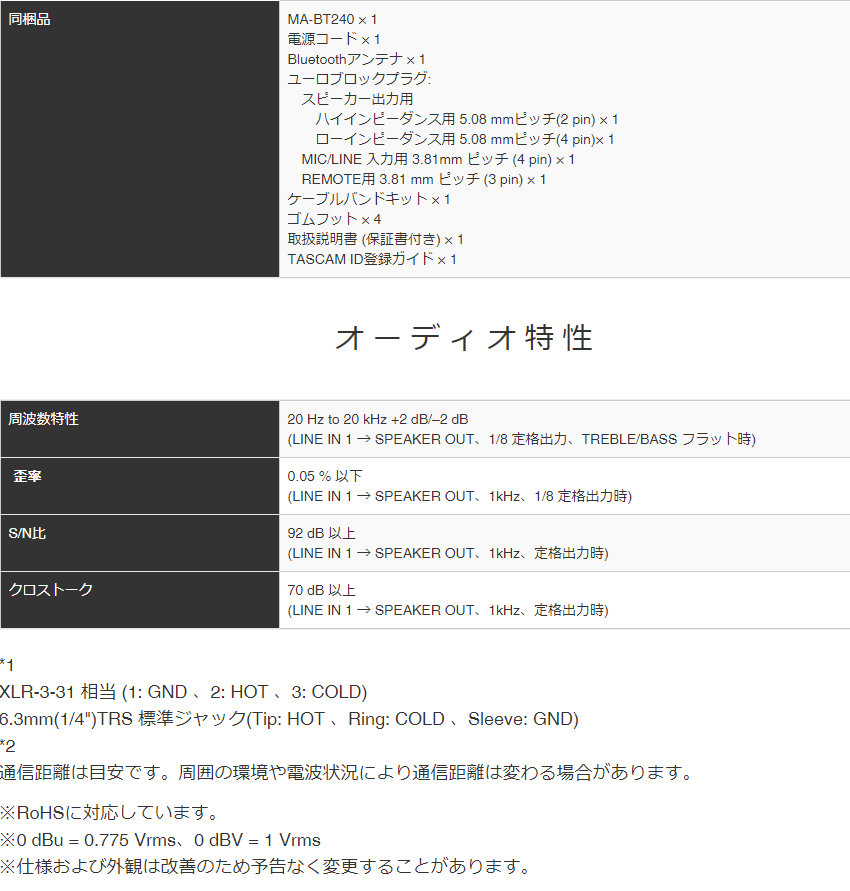The height and width of the screenshot is (891, 850).
Task: Click the 同梱品 row header cell
Action: point(30,20)
